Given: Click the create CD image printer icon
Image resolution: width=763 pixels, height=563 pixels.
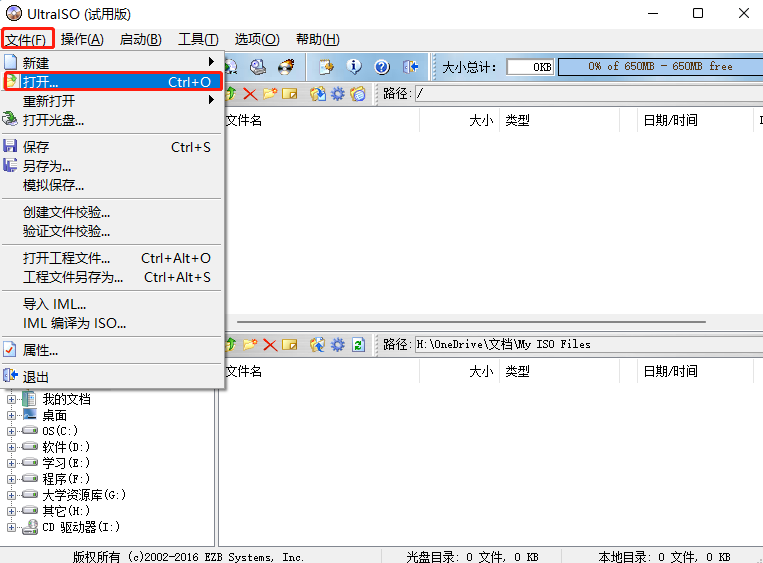Looking at the screenshot, I should tap(258, 67).
